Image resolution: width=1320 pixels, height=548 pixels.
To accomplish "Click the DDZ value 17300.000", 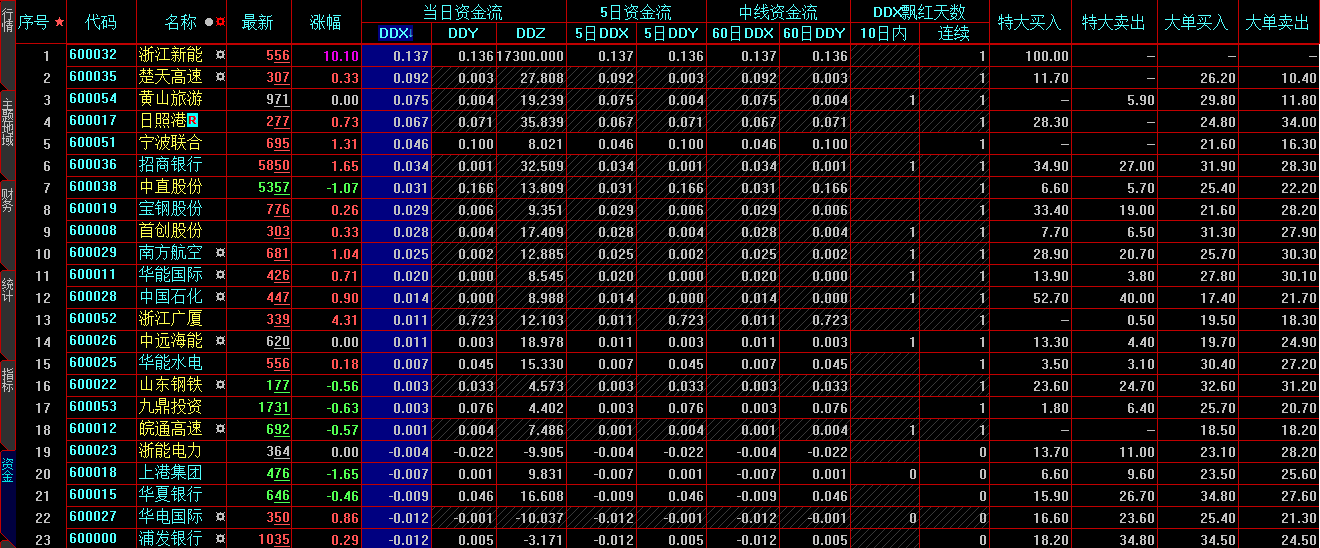I will [x=530, y=56].
